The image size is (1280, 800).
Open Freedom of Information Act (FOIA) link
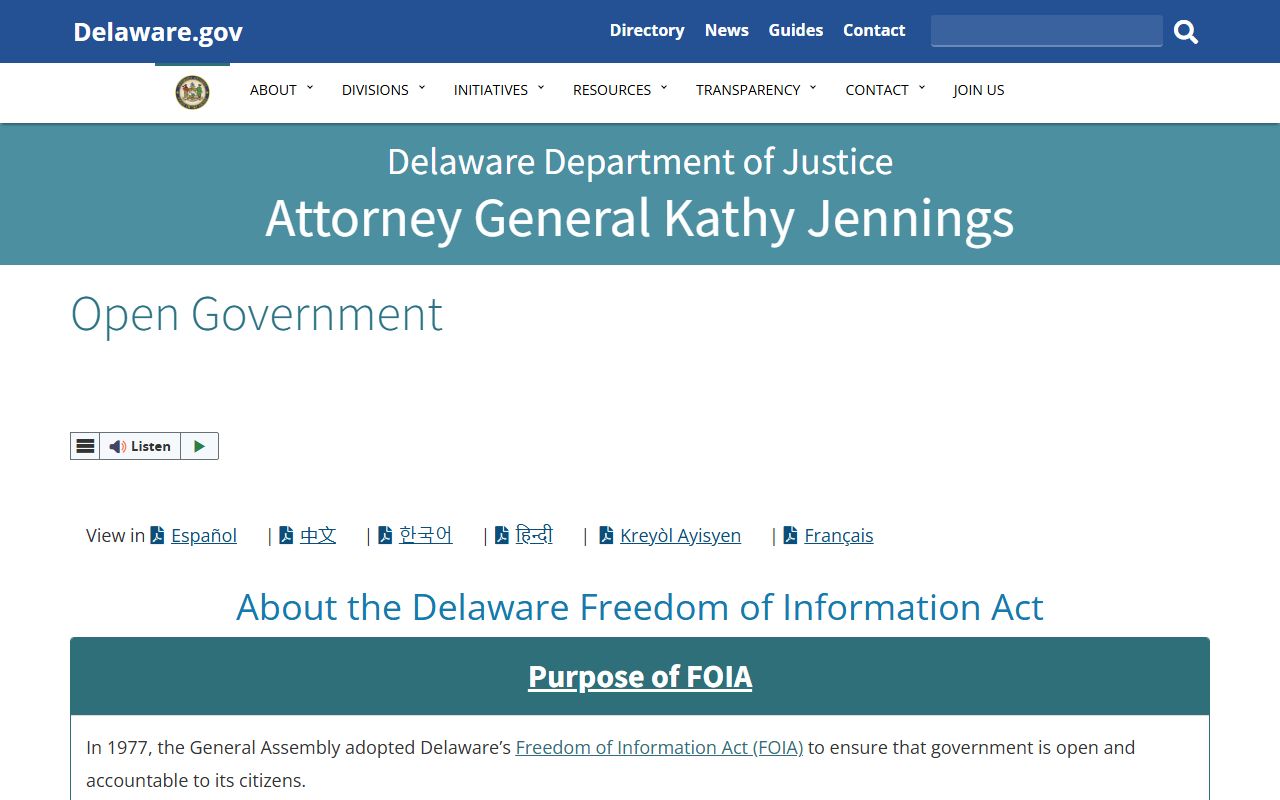659,748
